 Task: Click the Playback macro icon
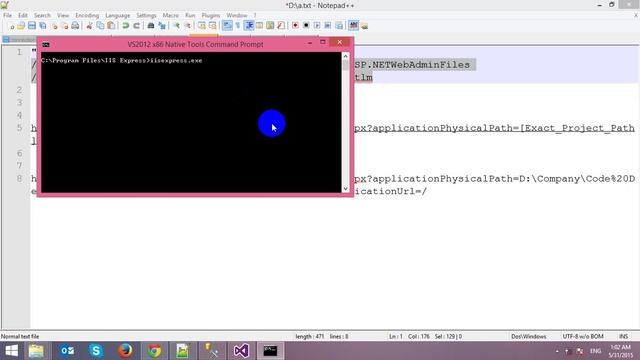317,26
